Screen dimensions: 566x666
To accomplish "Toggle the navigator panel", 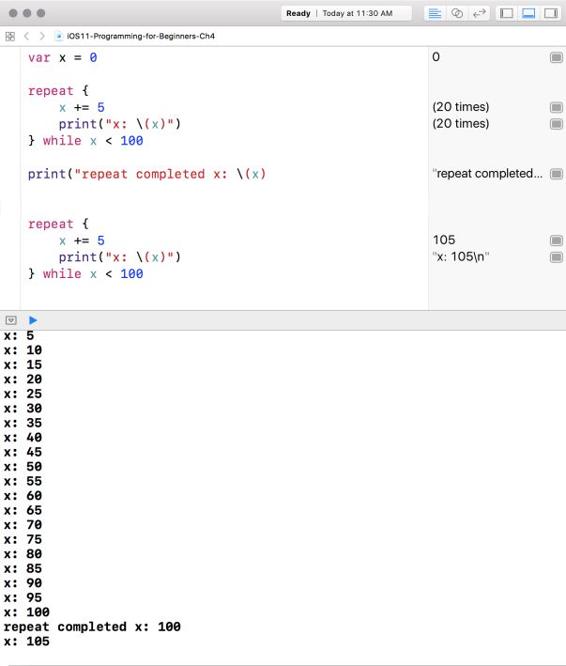I will pos(506,13).
